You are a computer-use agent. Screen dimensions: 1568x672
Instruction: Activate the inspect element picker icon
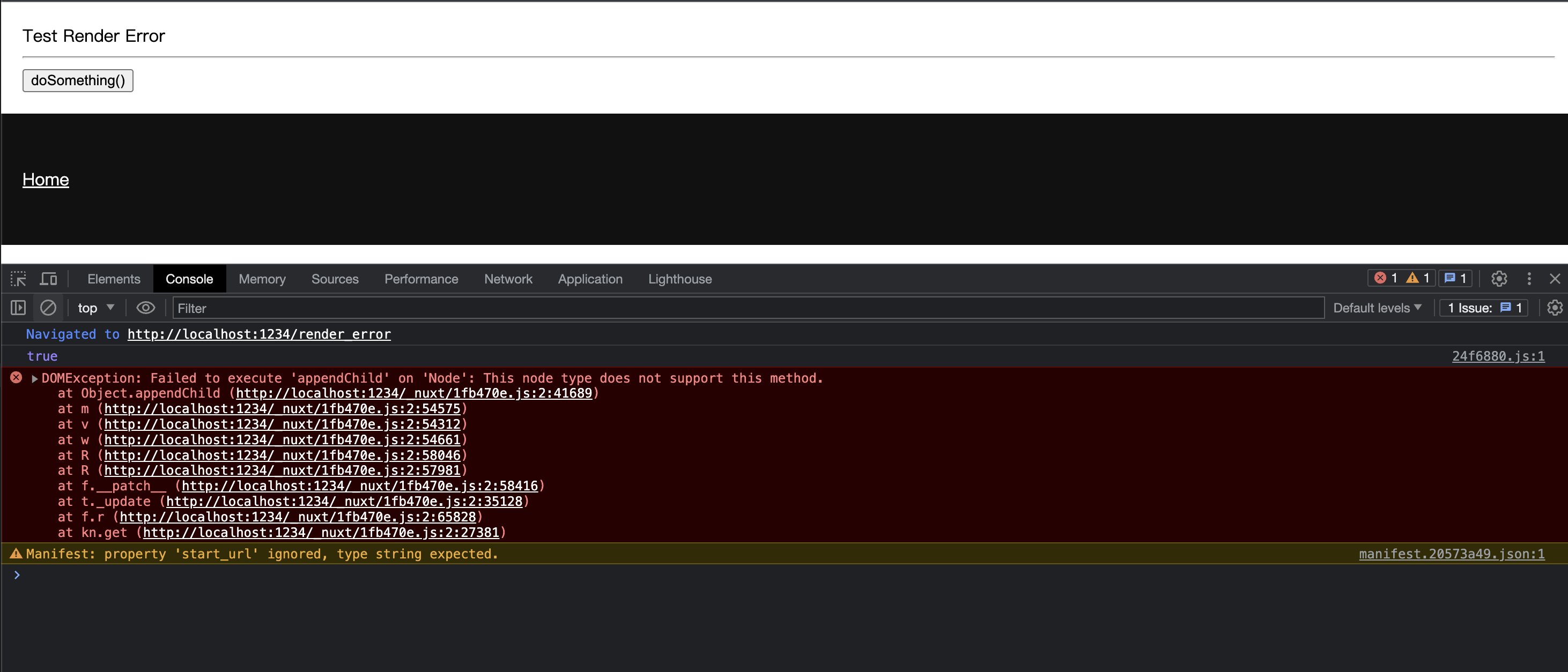pos(18,279)
